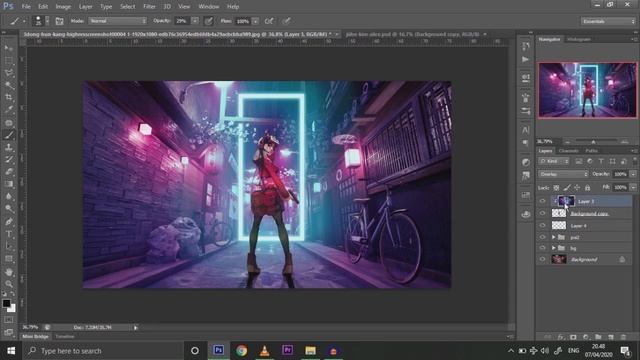Hide the bg group

542,248
